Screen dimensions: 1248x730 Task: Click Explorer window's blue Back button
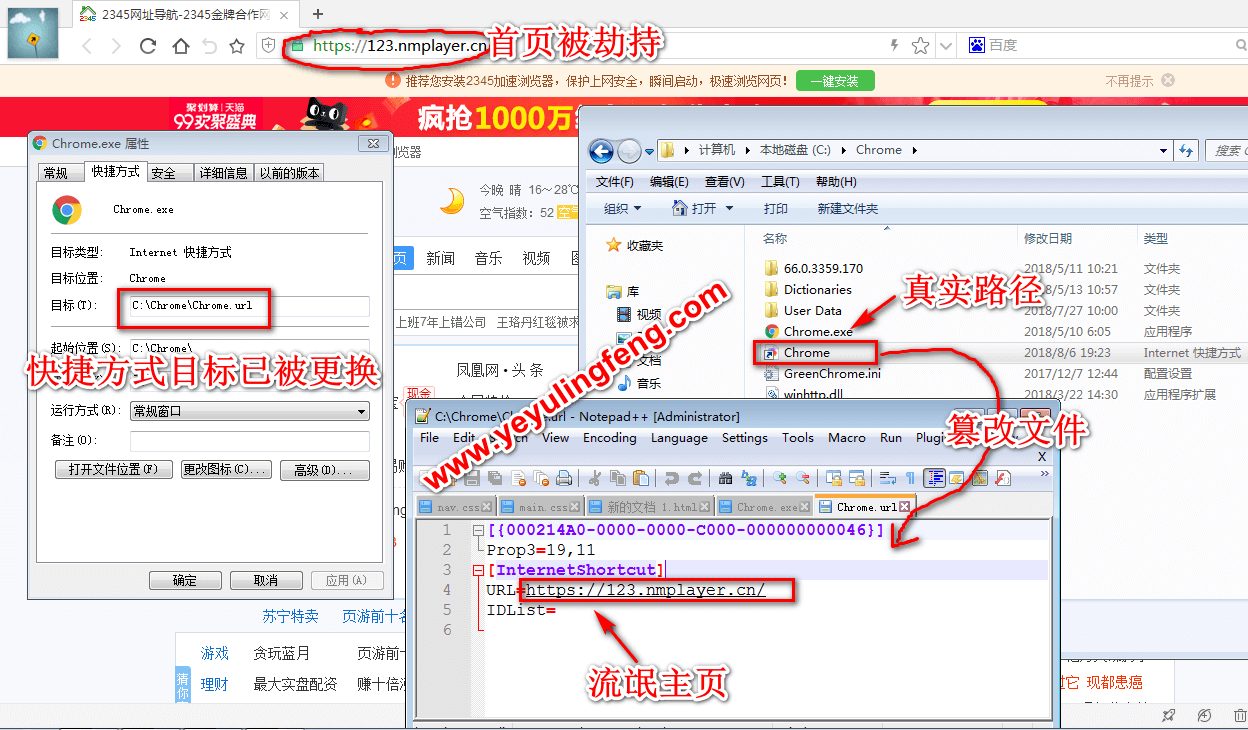click(x=601, y=151)
